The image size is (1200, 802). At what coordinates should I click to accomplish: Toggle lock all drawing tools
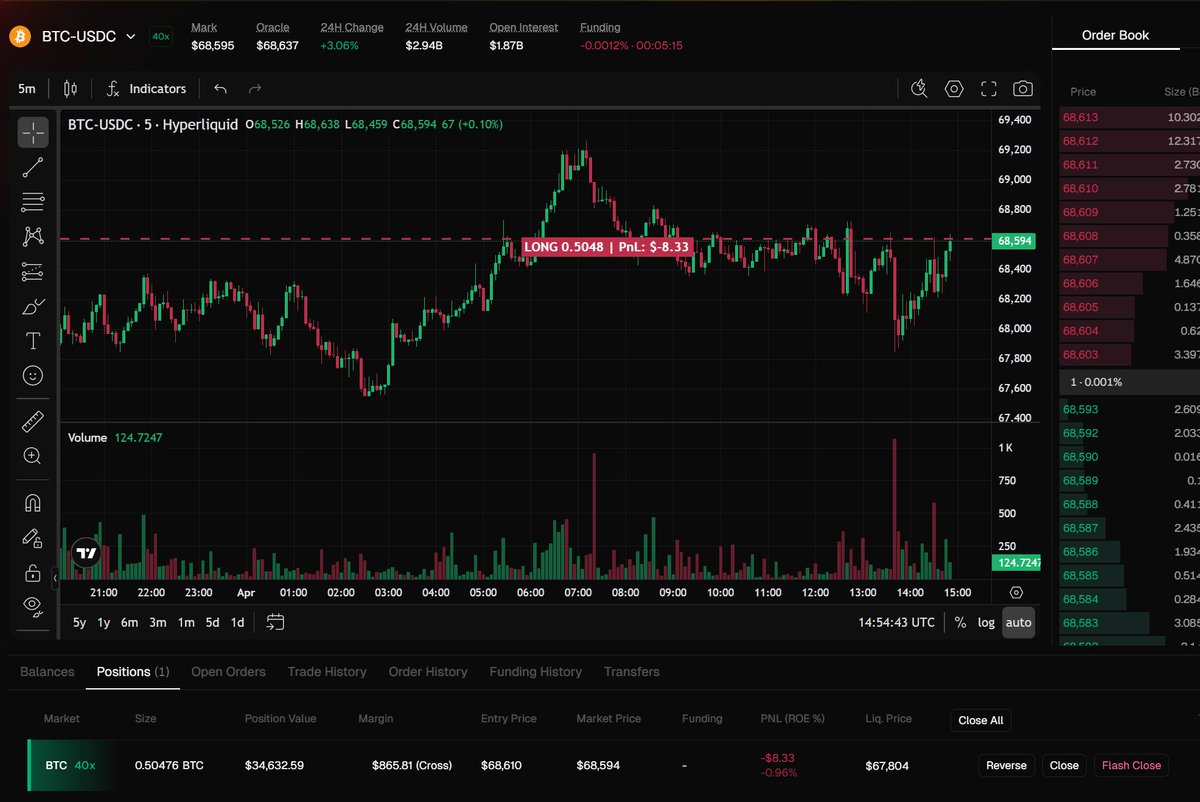(33, 573)
